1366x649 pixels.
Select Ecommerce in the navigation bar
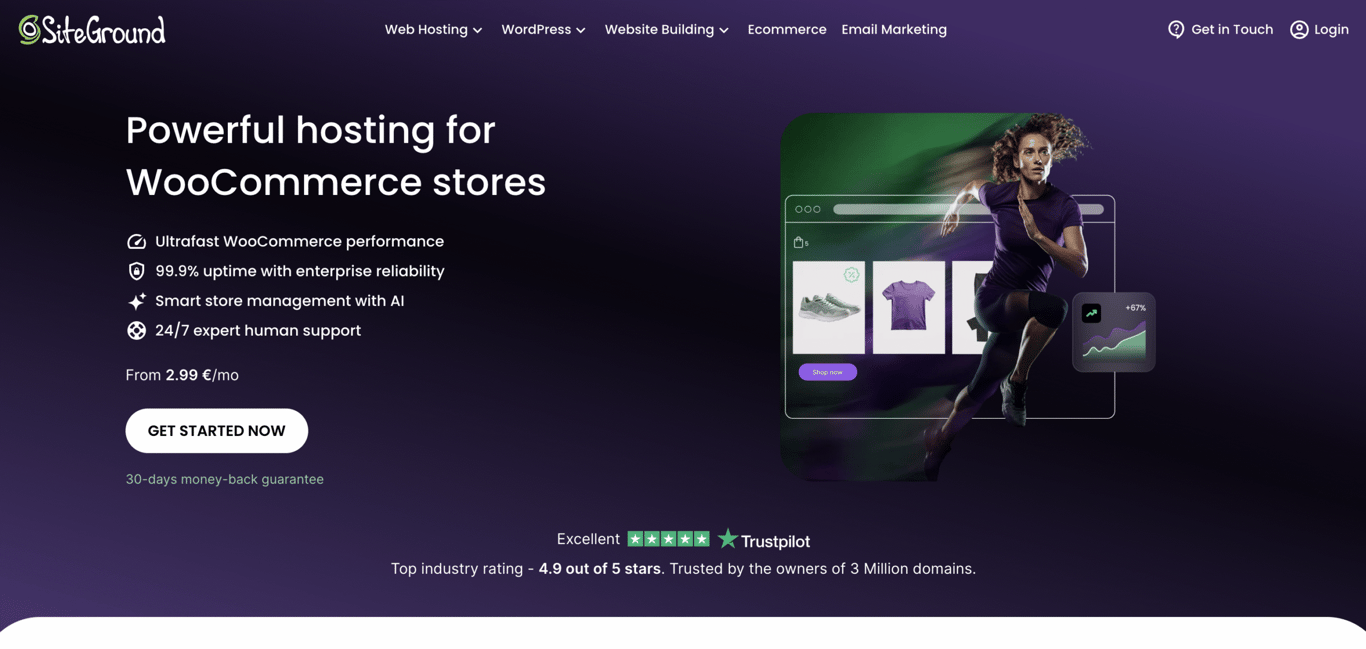[787, 29]
